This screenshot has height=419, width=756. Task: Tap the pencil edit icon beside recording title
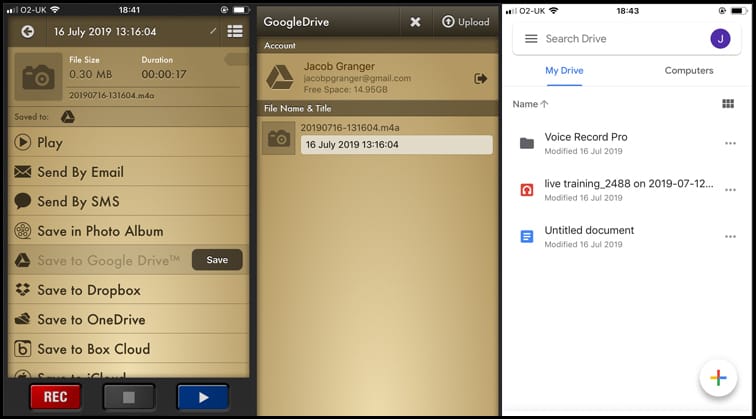[x=213, y=31]
